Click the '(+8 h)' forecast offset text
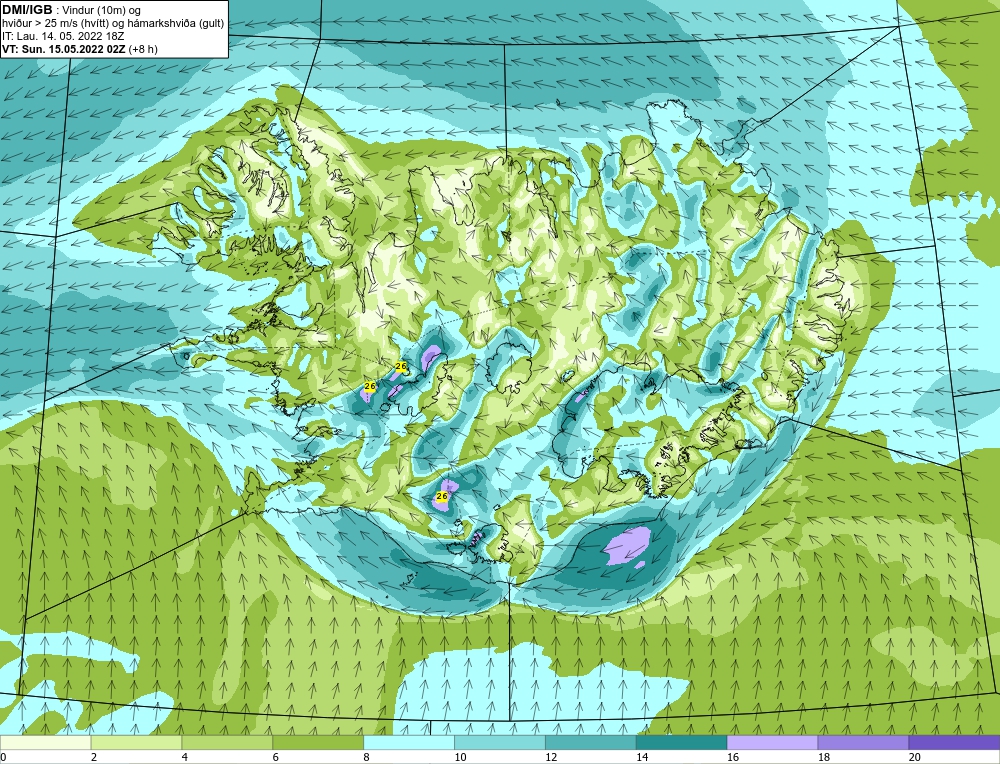 pyautogui.click(x=143, y=49)
